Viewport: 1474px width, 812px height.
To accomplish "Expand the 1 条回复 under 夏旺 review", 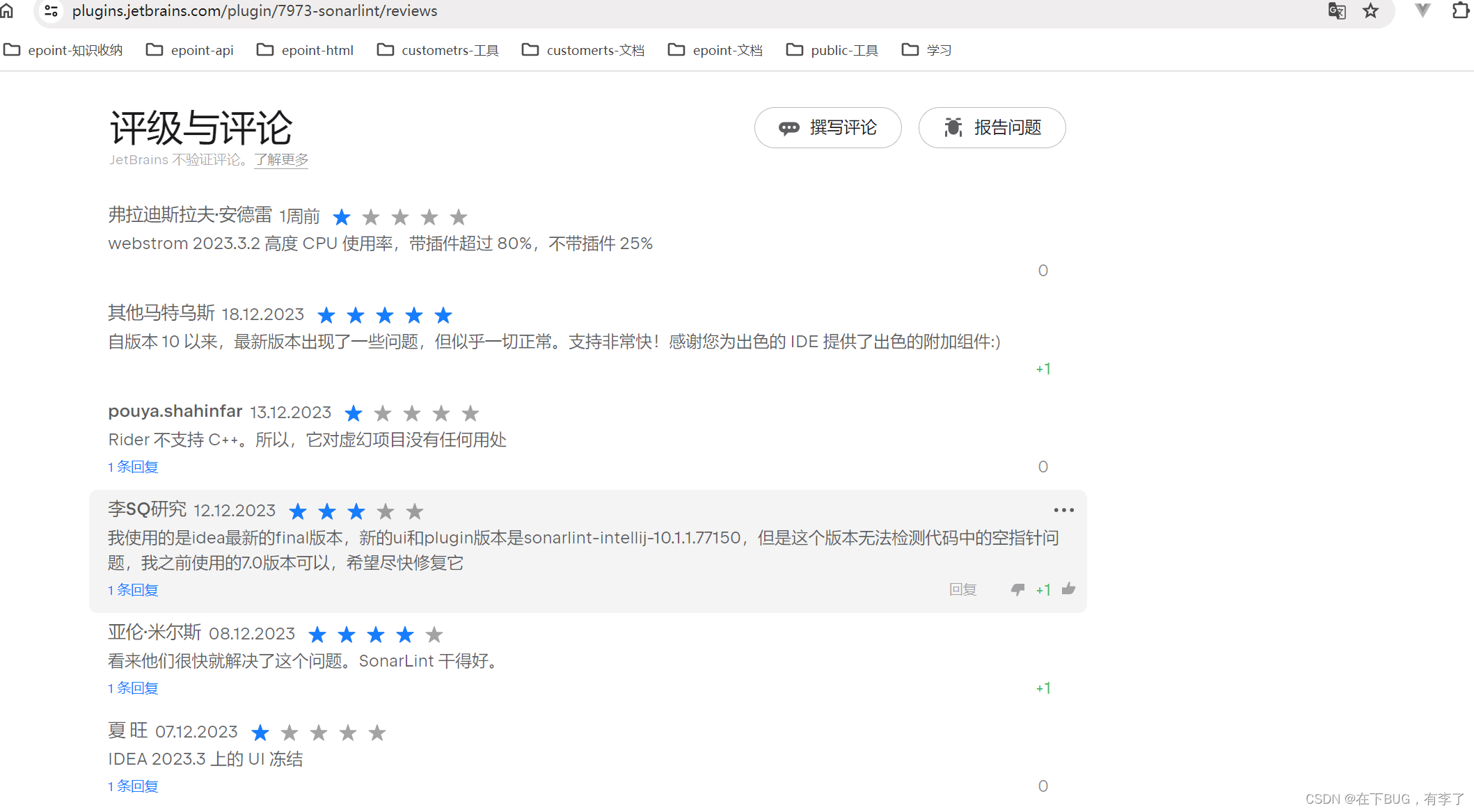I will pyautogui.click(x=133, y=786).
